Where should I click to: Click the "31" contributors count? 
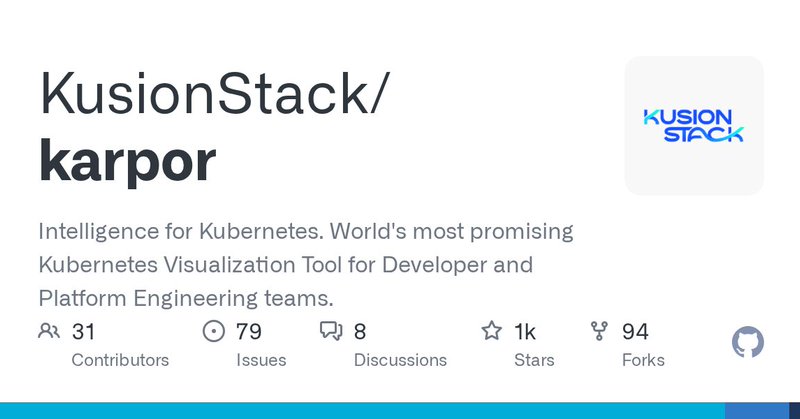[x=83, y=332]
